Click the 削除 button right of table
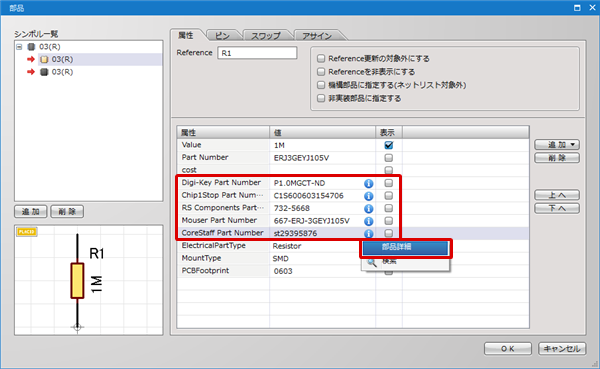Screen dimensions: 600x369 point(557,158)
